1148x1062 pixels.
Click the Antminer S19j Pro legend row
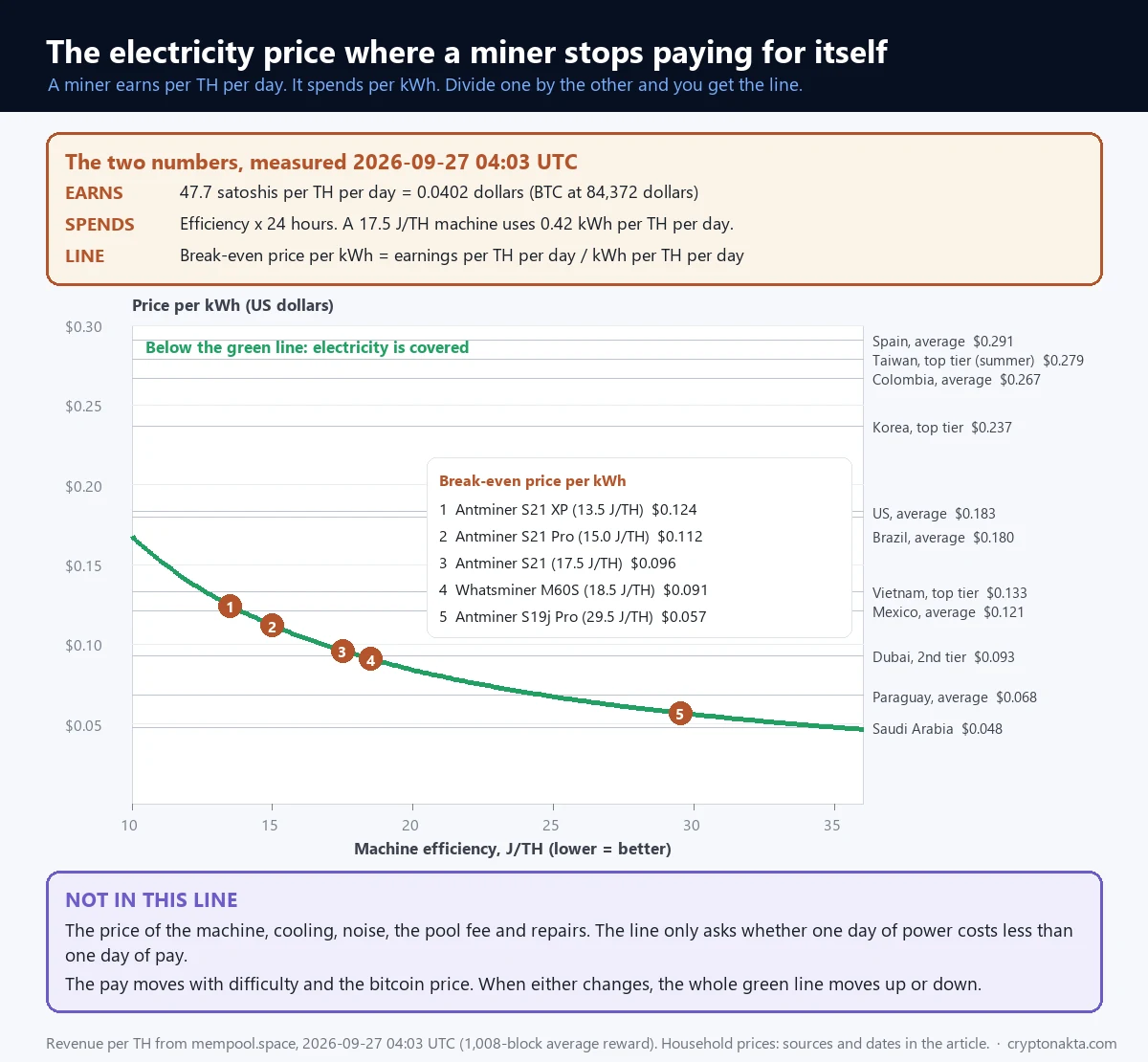coord(573,617)
